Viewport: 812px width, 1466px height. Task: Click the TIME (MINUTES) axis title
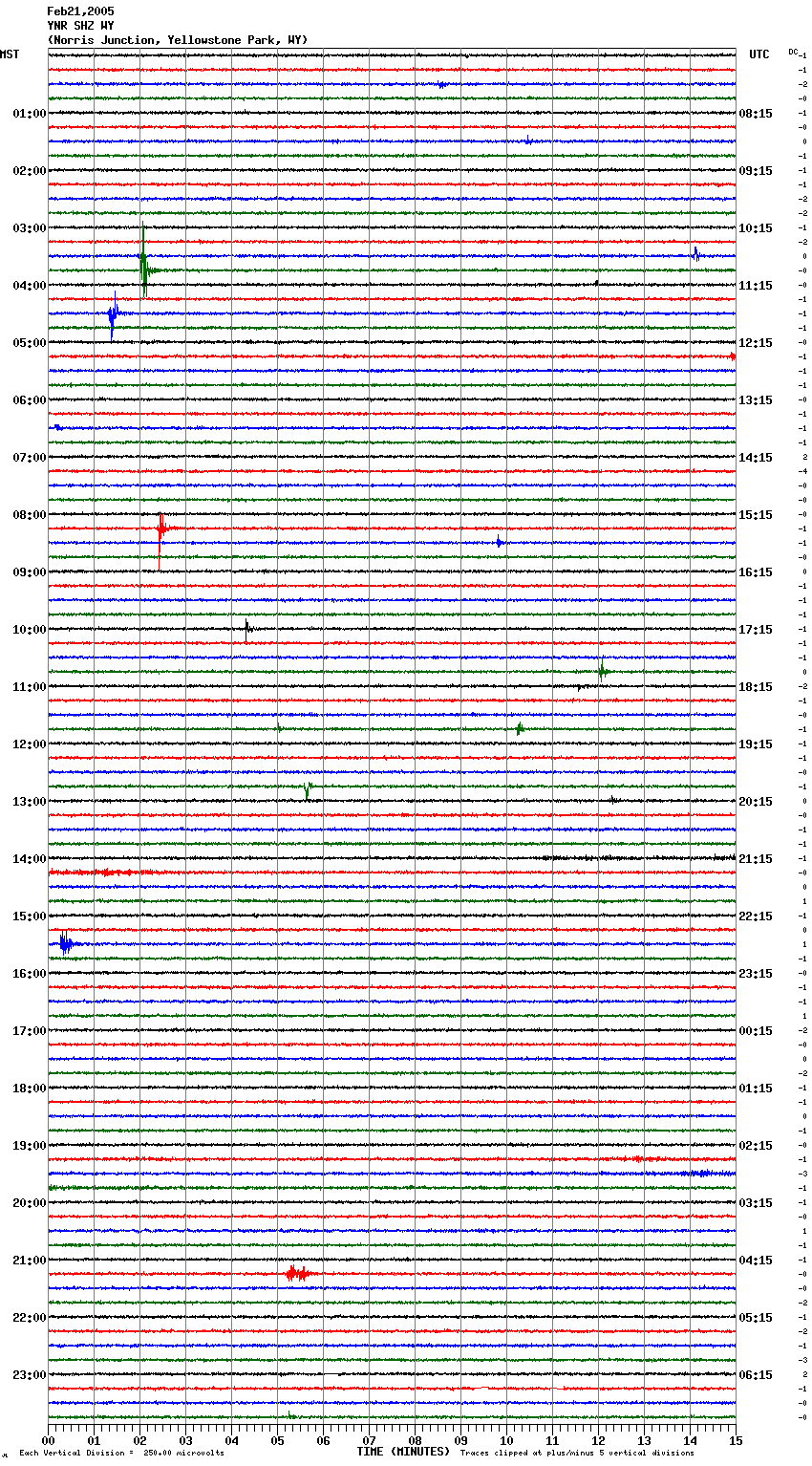coord(403,1452)
